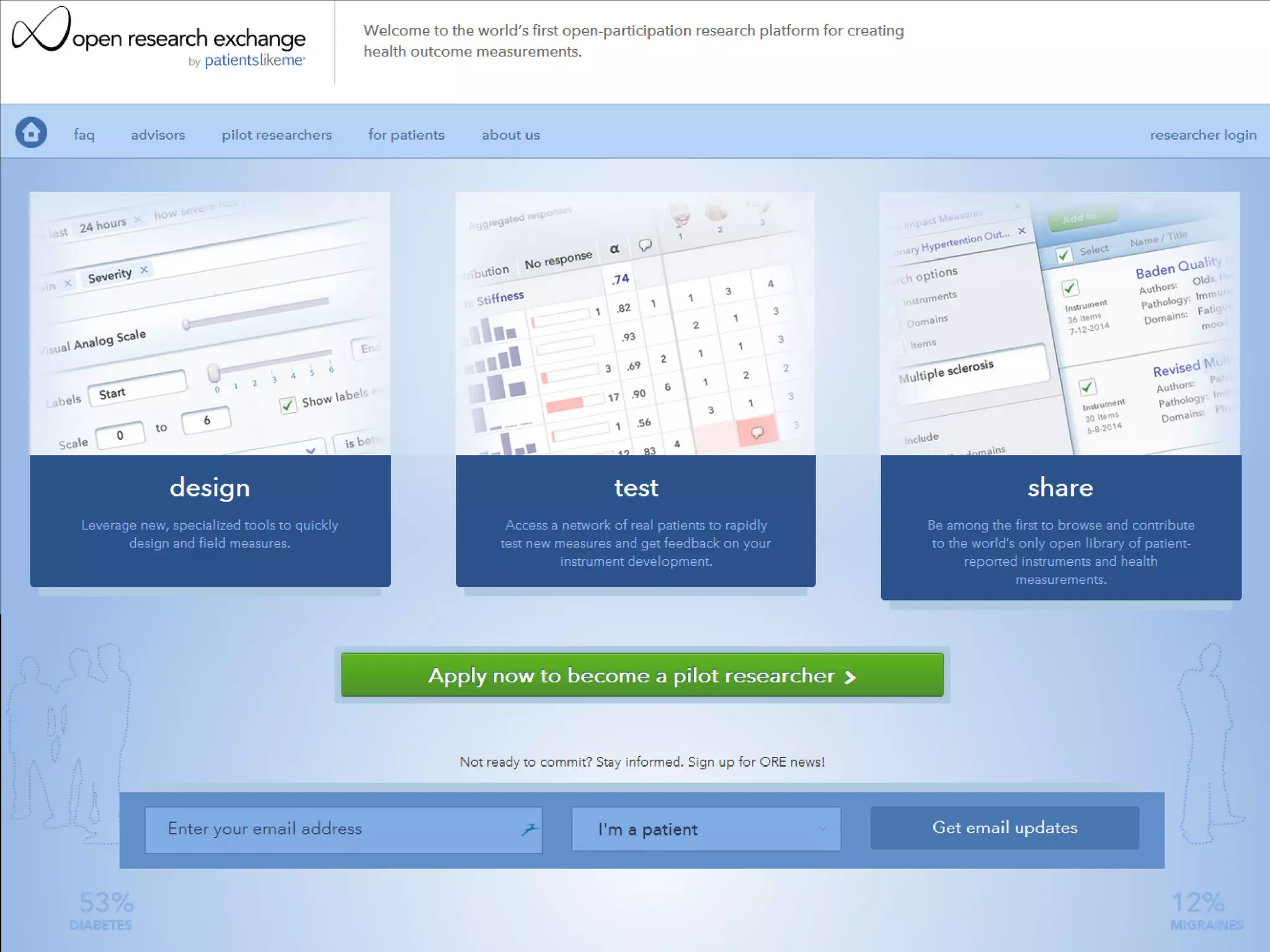Click the X on Hypertension Out tag
The image size is (1270, 952).
coord(1021,231)
